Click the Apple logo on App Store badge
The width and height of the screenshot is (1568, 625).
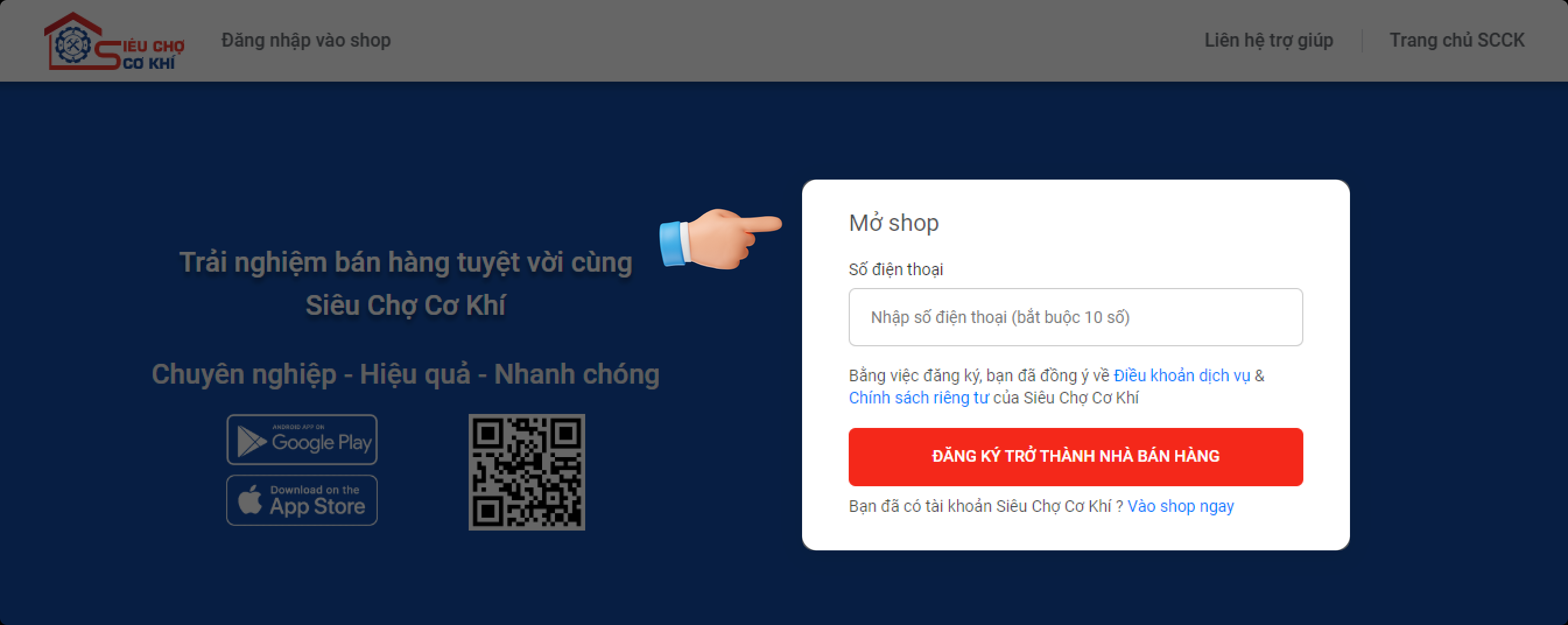pos(249,500)
